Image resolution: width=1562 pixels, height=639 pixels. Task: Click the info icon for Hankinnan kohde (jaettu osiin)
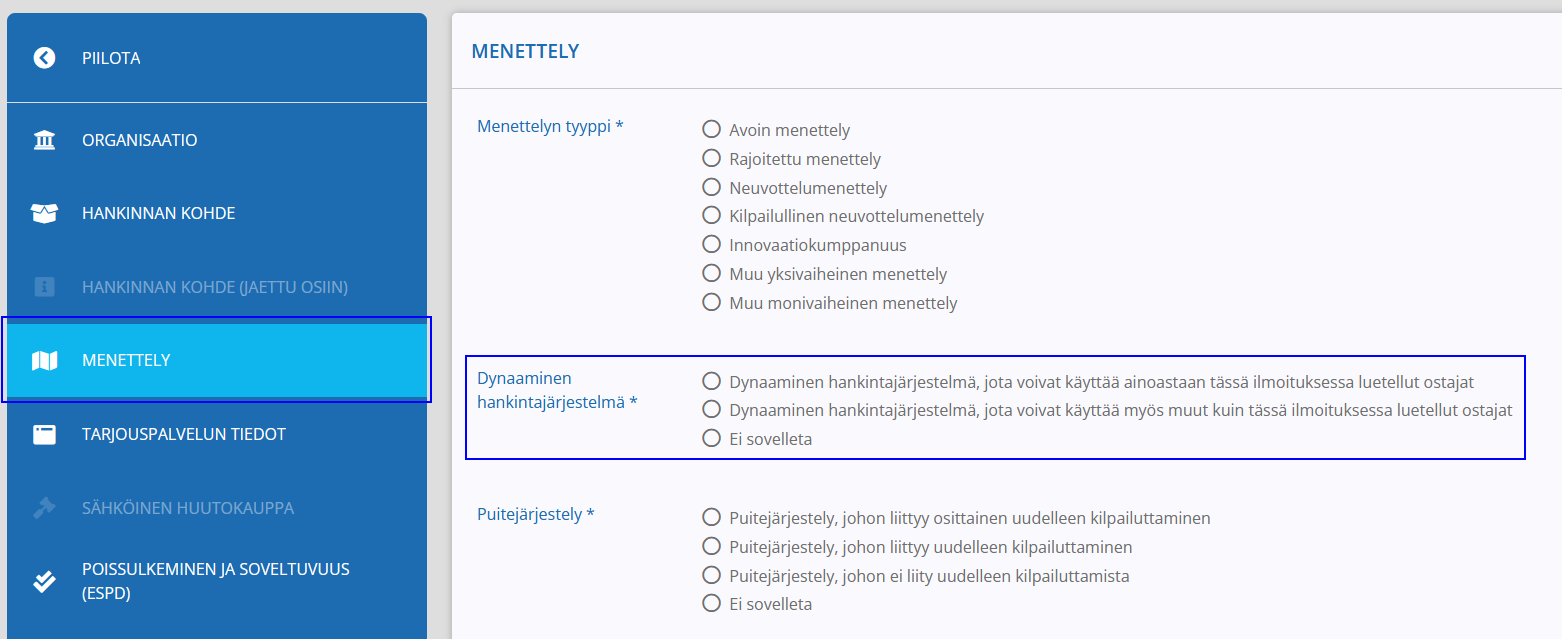click(x=44, y=287)
